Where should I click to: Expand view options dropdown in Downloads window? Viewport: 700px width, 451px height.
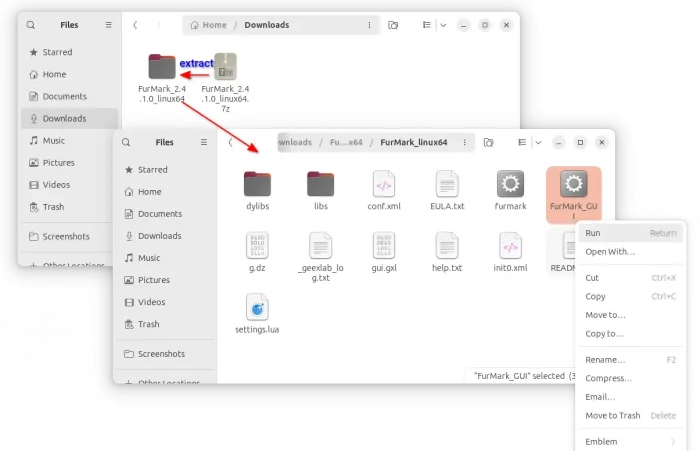coord(443,25)
